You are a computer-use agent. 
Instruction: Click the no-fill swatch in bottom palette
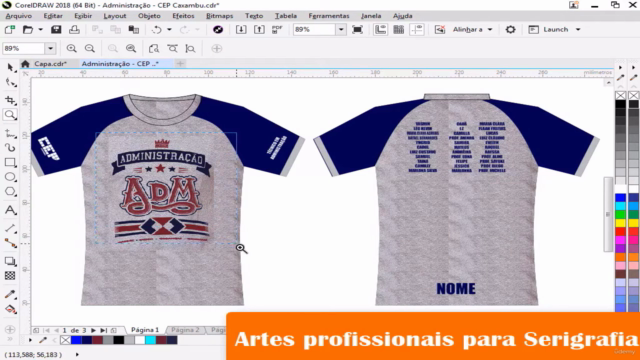click(65, 340)
